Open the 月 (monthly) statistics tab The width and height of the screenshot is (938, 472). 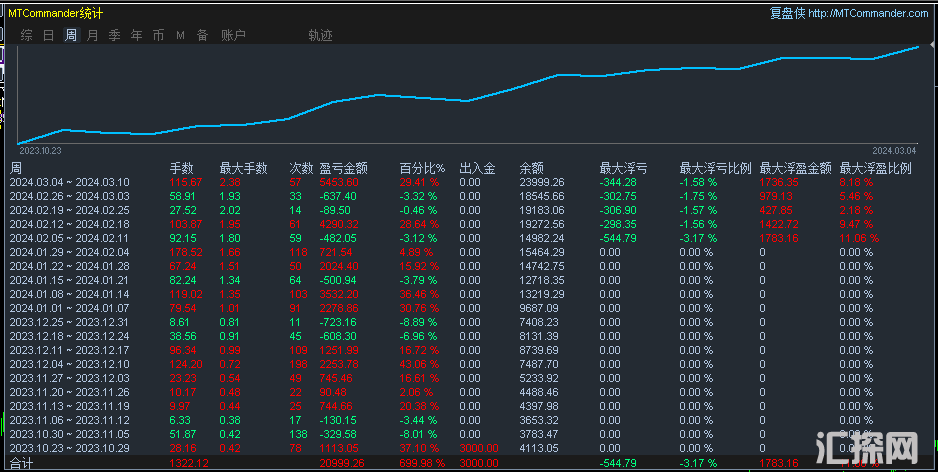tap(93, 35)
